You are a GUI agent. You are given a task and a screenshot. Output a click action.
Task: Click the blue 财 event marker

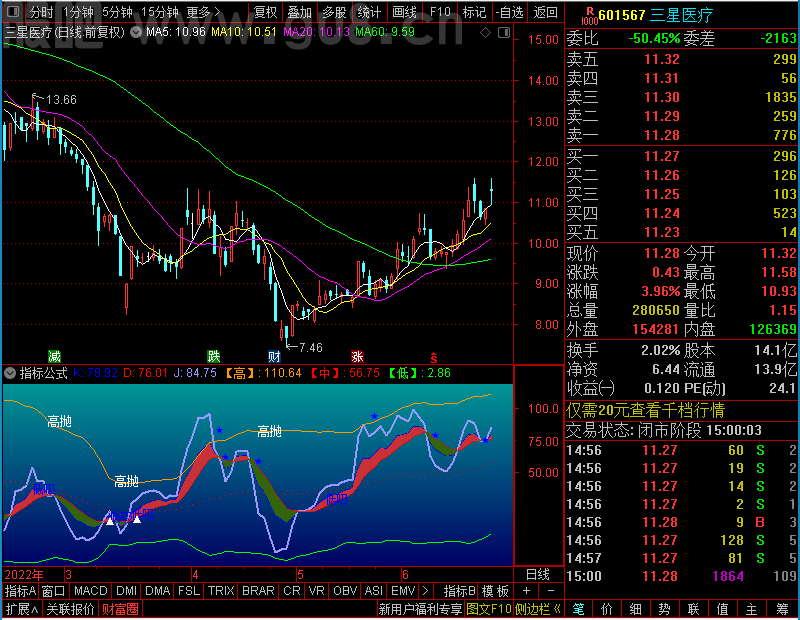click(x=274, y=356)
